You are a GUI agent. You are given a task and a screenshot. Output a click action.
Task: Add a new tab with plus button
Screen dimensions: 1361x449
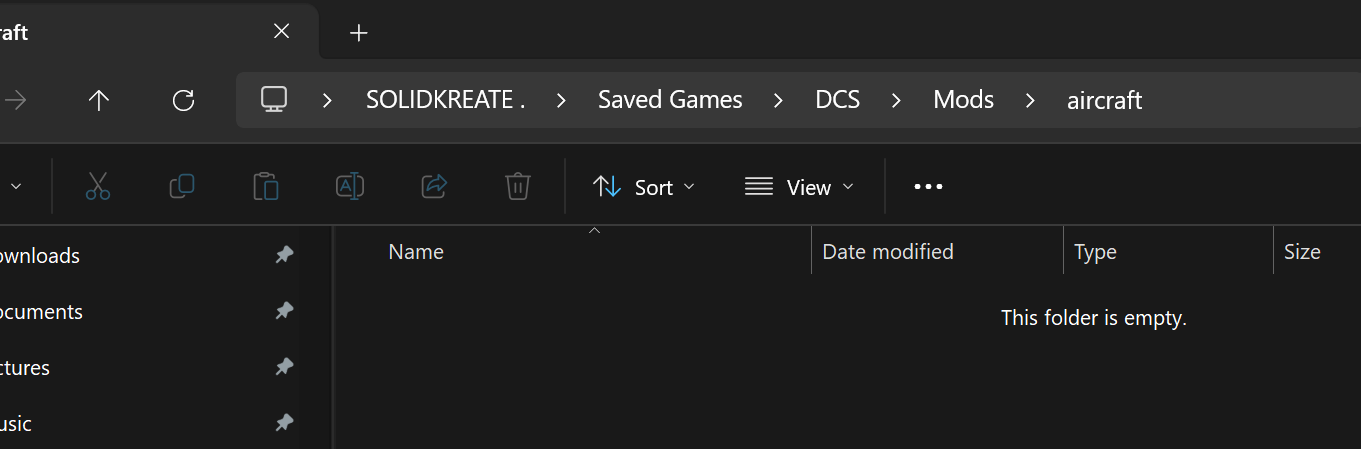(x=359, y=33)
